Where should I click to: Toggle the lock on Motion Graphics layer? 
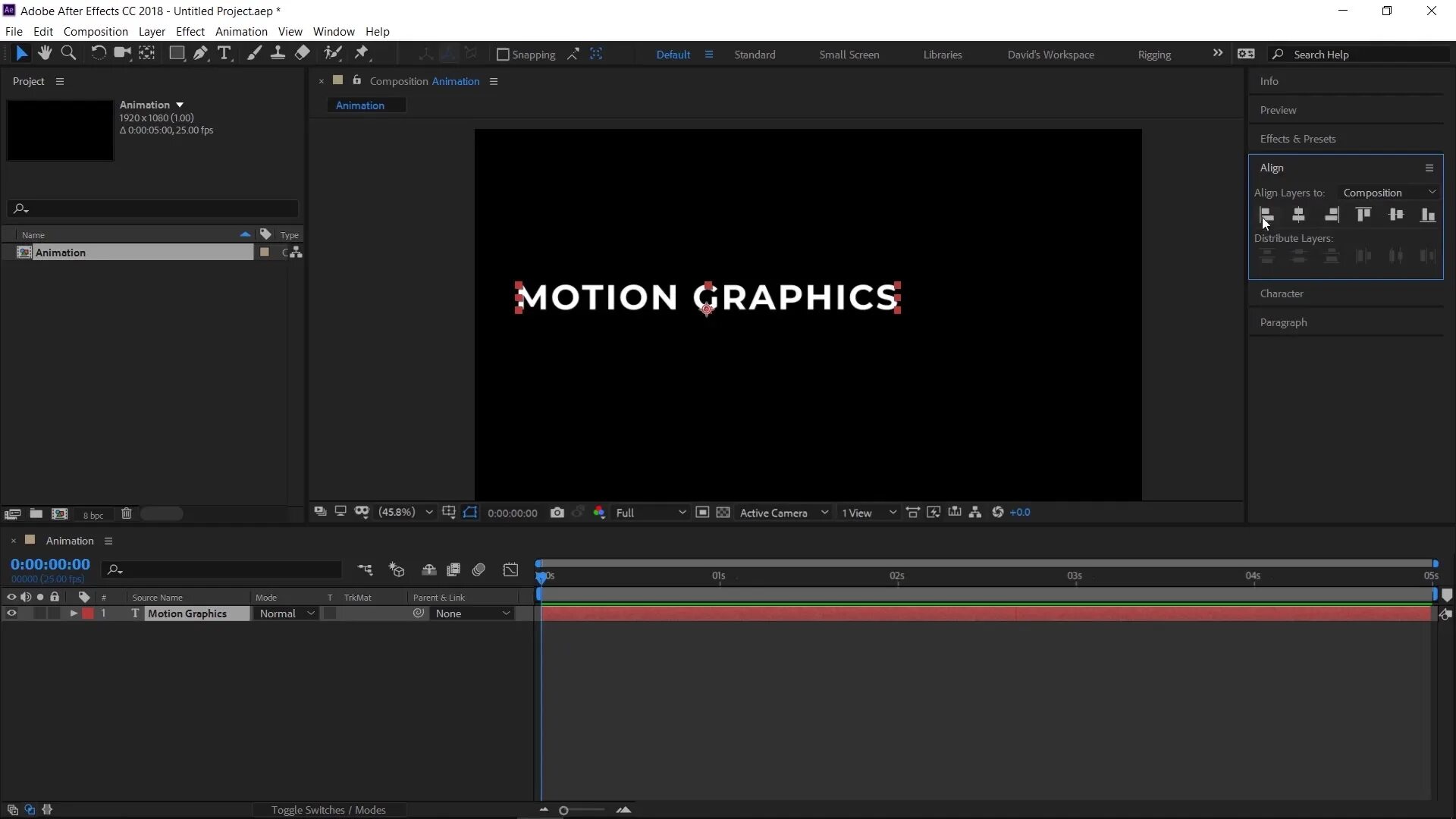click(x=55, y=613)
